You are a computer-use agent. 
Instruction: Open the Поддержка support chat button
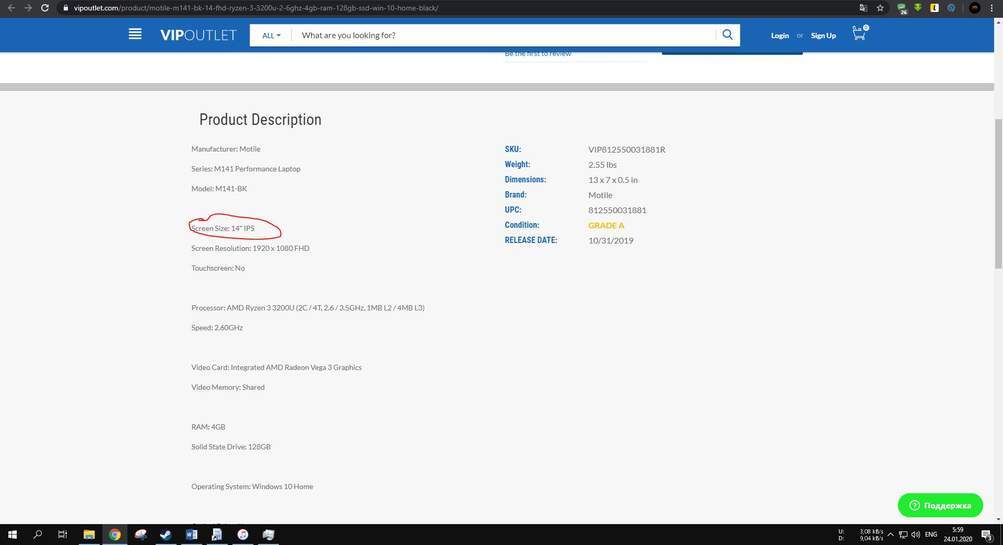pos(940,505)
